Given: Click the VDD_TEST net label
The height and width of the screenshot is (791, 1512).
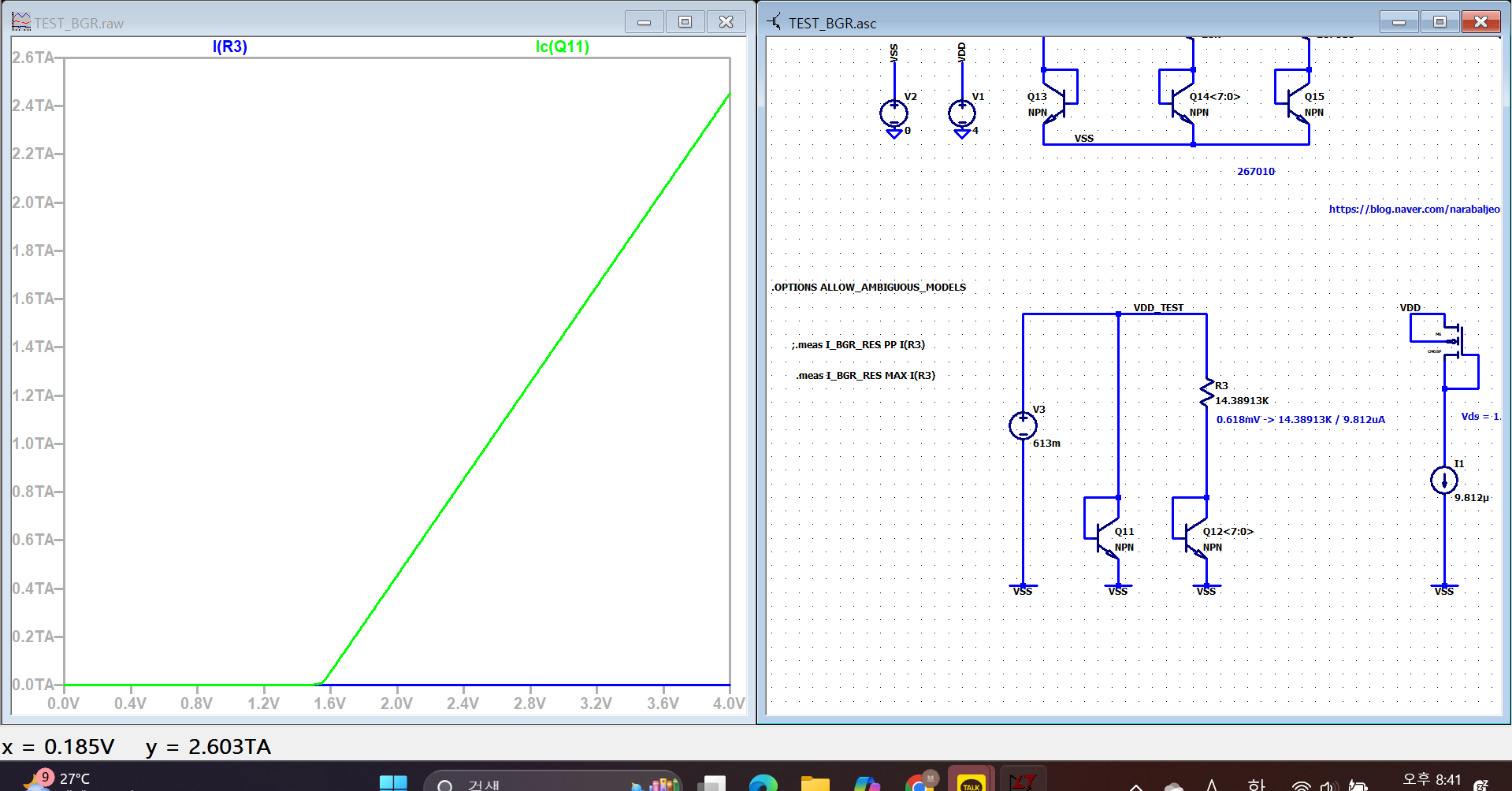Looking at the screenshot, I should [x=1158, y=307].
